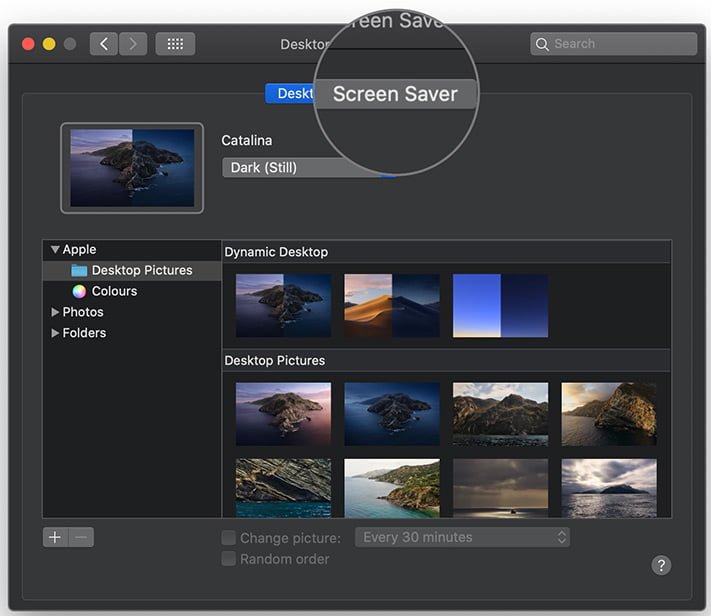Viewport: 711px width, 616px height.
Task: Pick the sunlit cliff over sea picture
Action: [x=609, y=414]
